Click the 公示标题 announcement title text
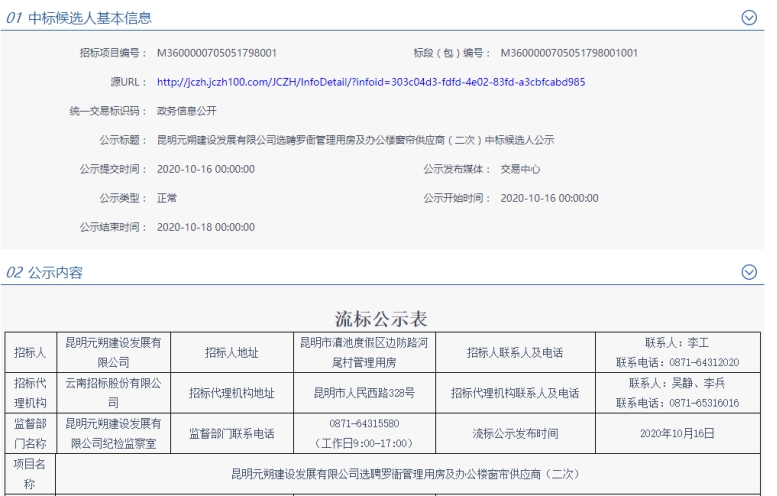Viewport: 777px width, 496px height. (355, 140)
